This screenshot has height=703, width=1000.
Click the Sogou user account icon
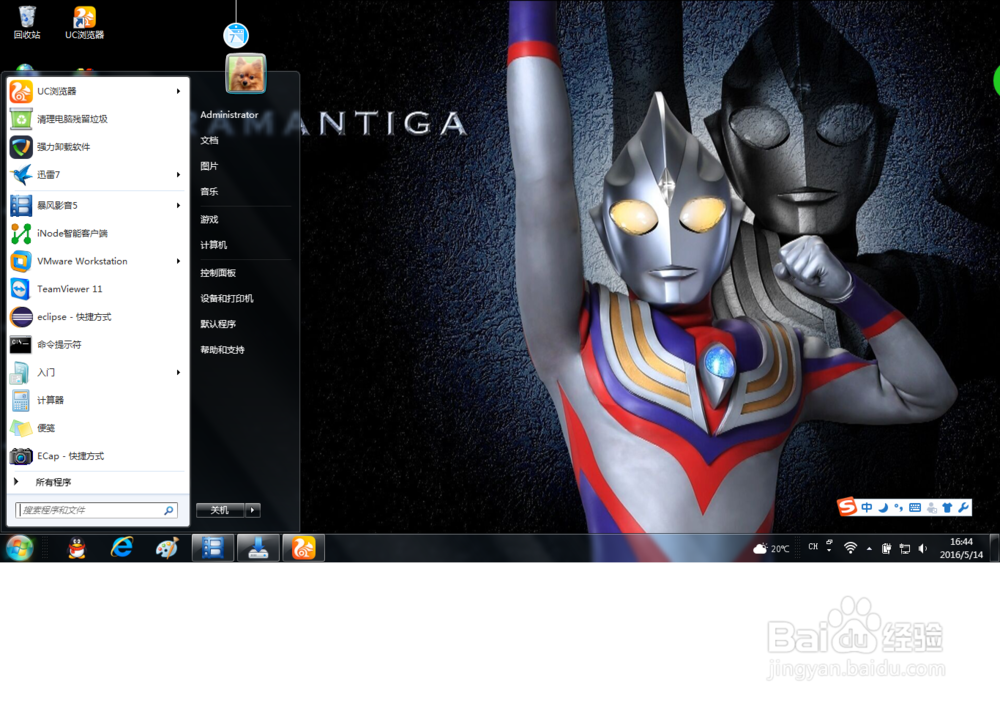click(932, 508)
